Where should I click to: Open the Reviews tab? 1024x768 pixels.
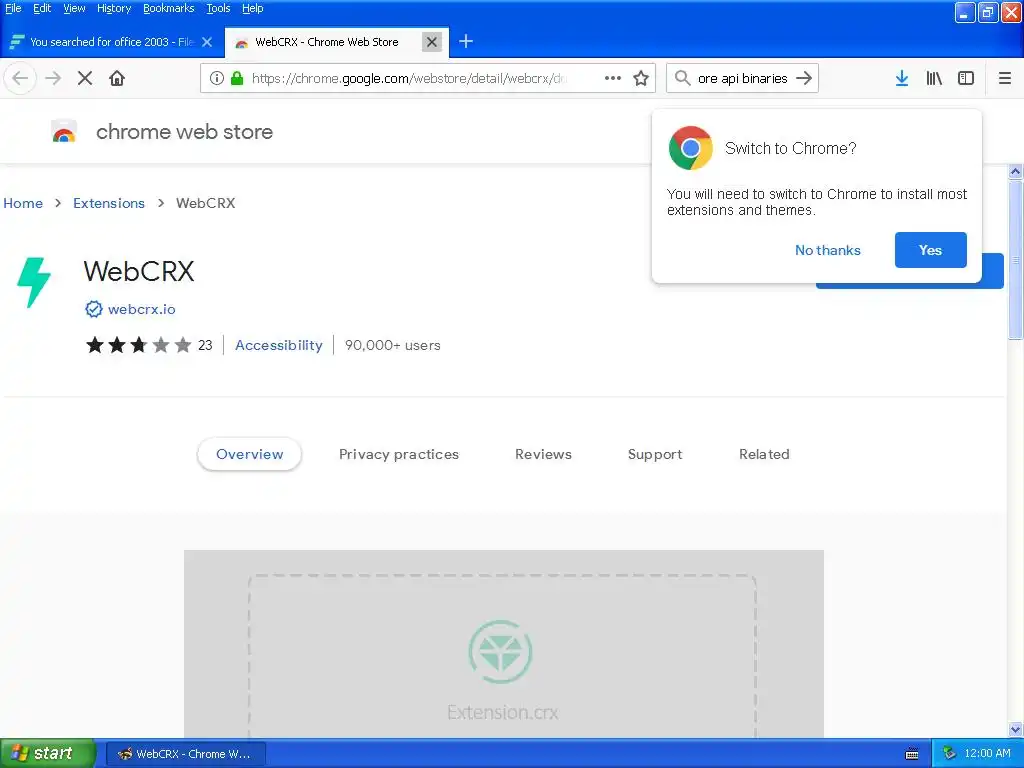click(543, 454)
